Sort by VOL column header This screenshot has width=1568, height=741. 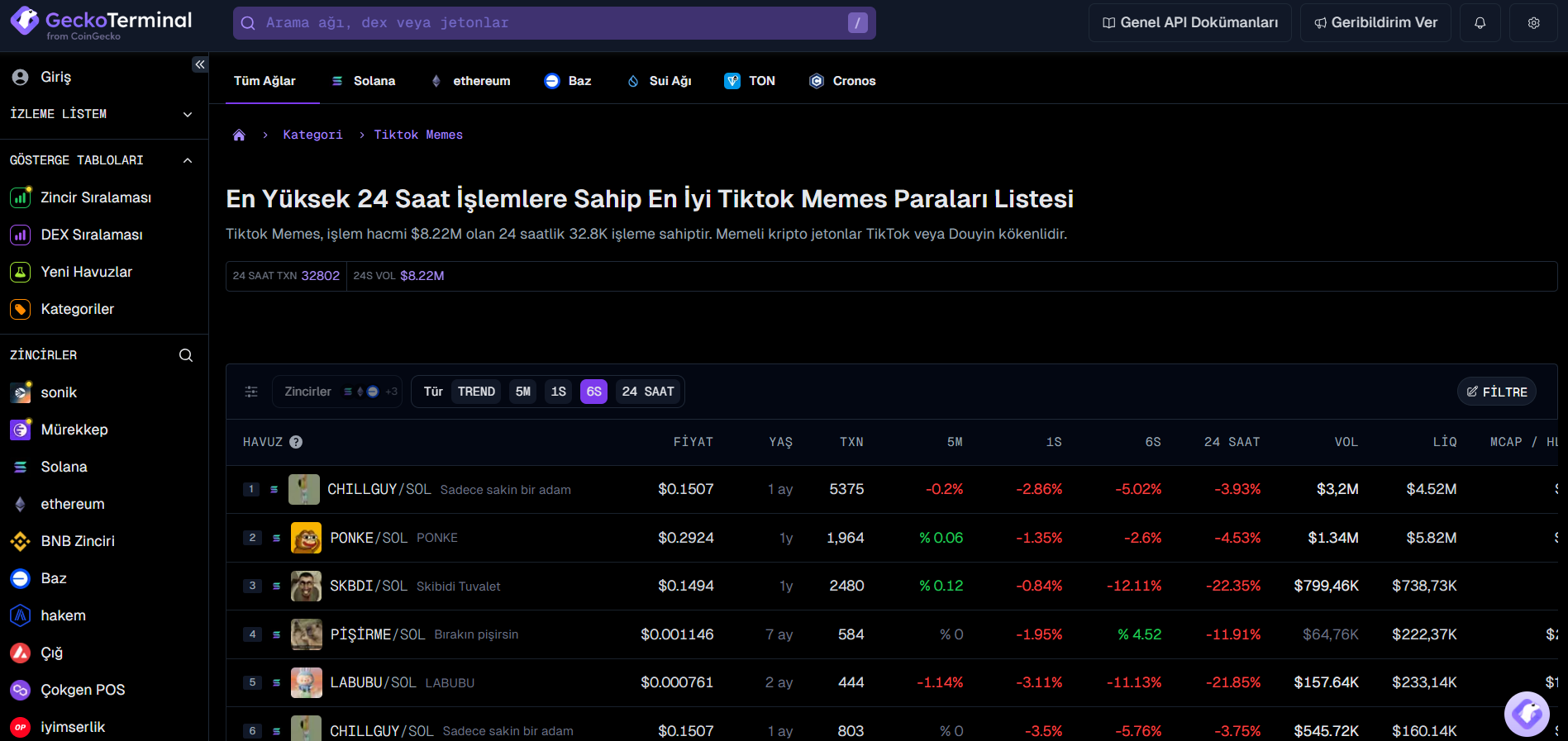(1346, 442)
